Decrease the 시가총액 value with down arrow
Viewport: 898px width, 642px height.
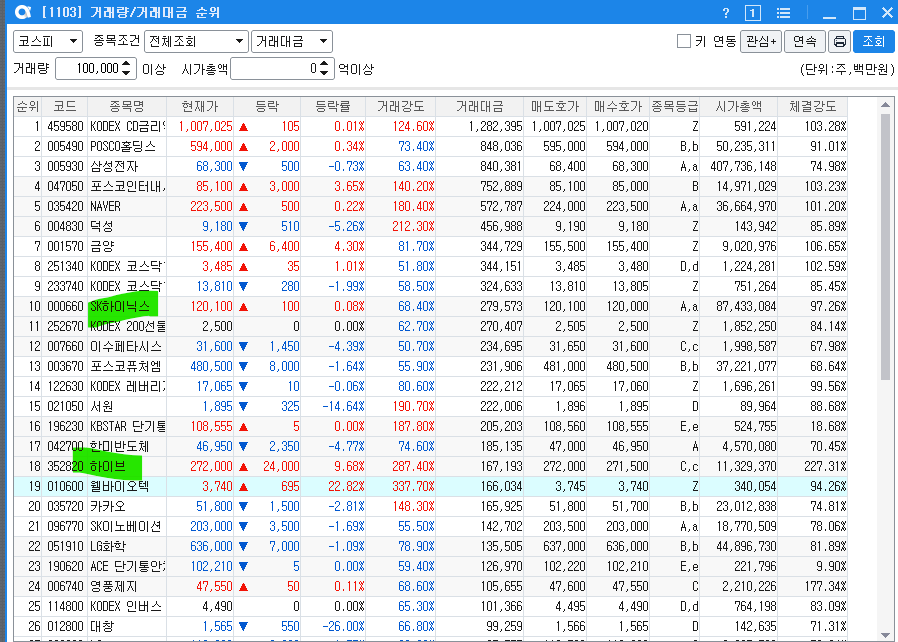coord(324,73)
